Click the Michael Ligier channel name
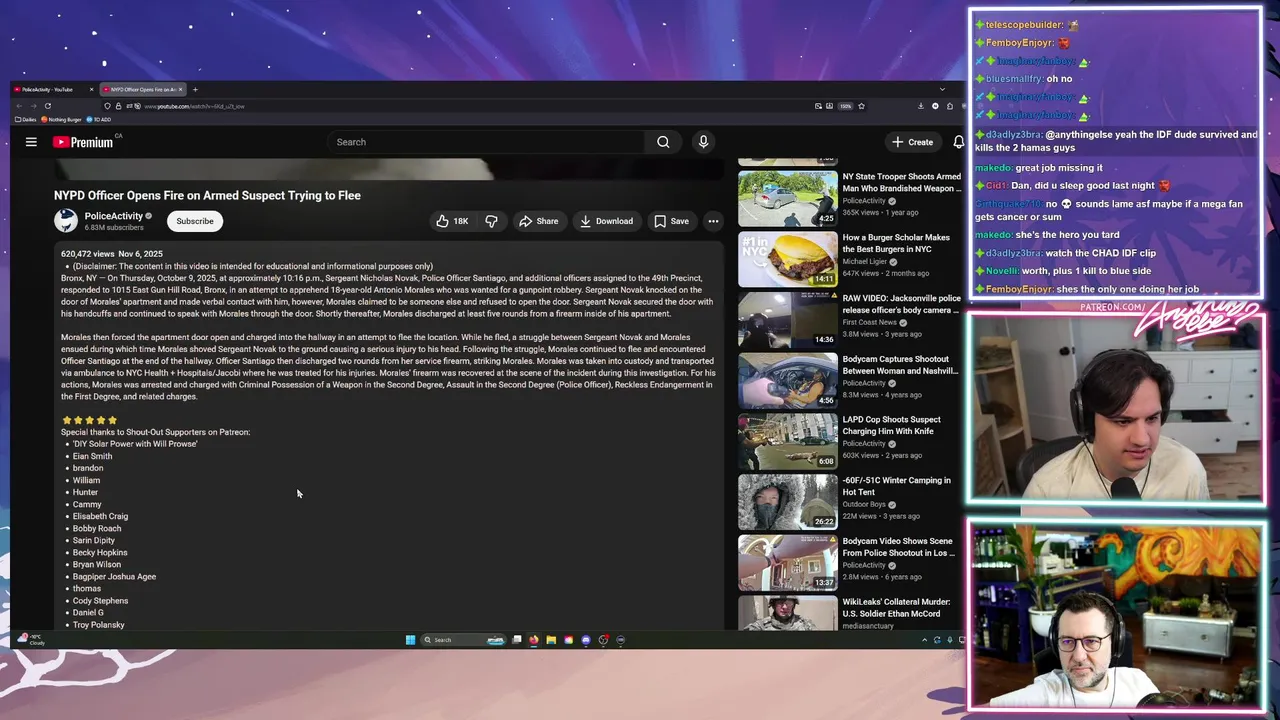 pos(866,261)
